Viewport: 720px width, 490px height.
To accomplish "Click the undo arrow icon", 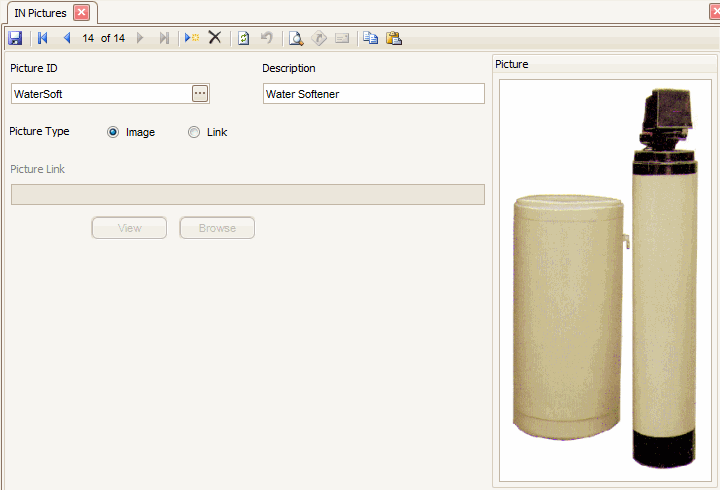I will point(267,38).
